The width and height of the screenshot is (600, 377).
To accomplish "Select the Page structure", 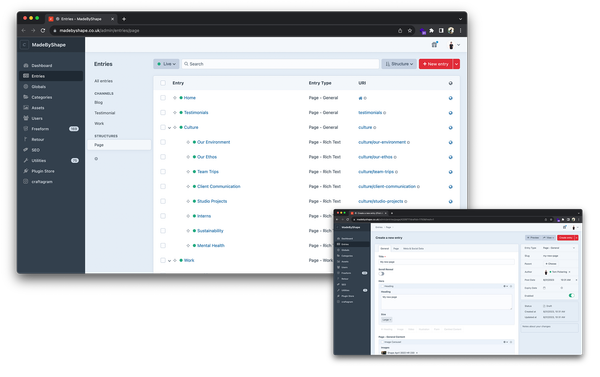I will point(119,145).
